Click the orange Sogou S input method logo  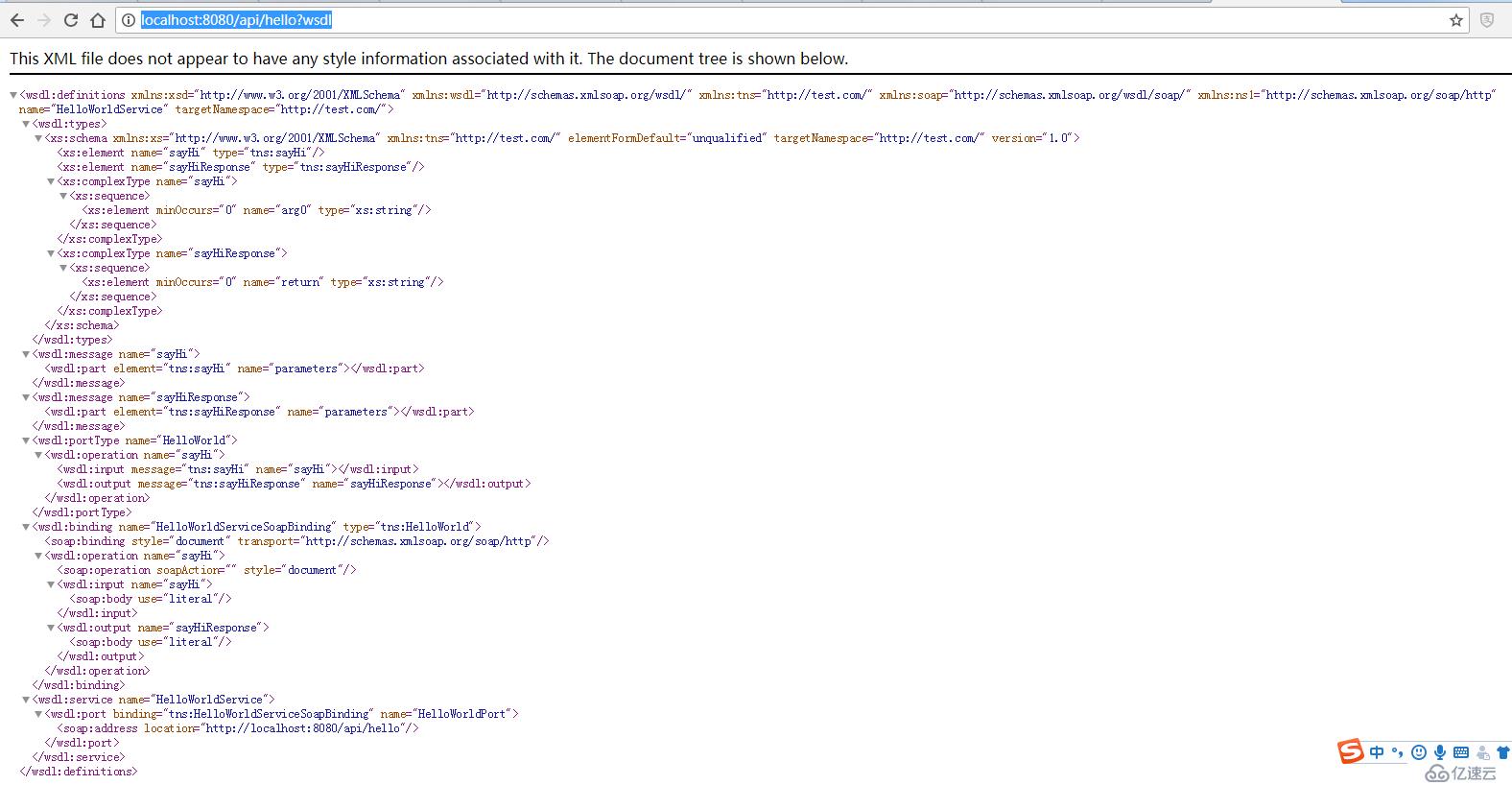point(1351,751)
